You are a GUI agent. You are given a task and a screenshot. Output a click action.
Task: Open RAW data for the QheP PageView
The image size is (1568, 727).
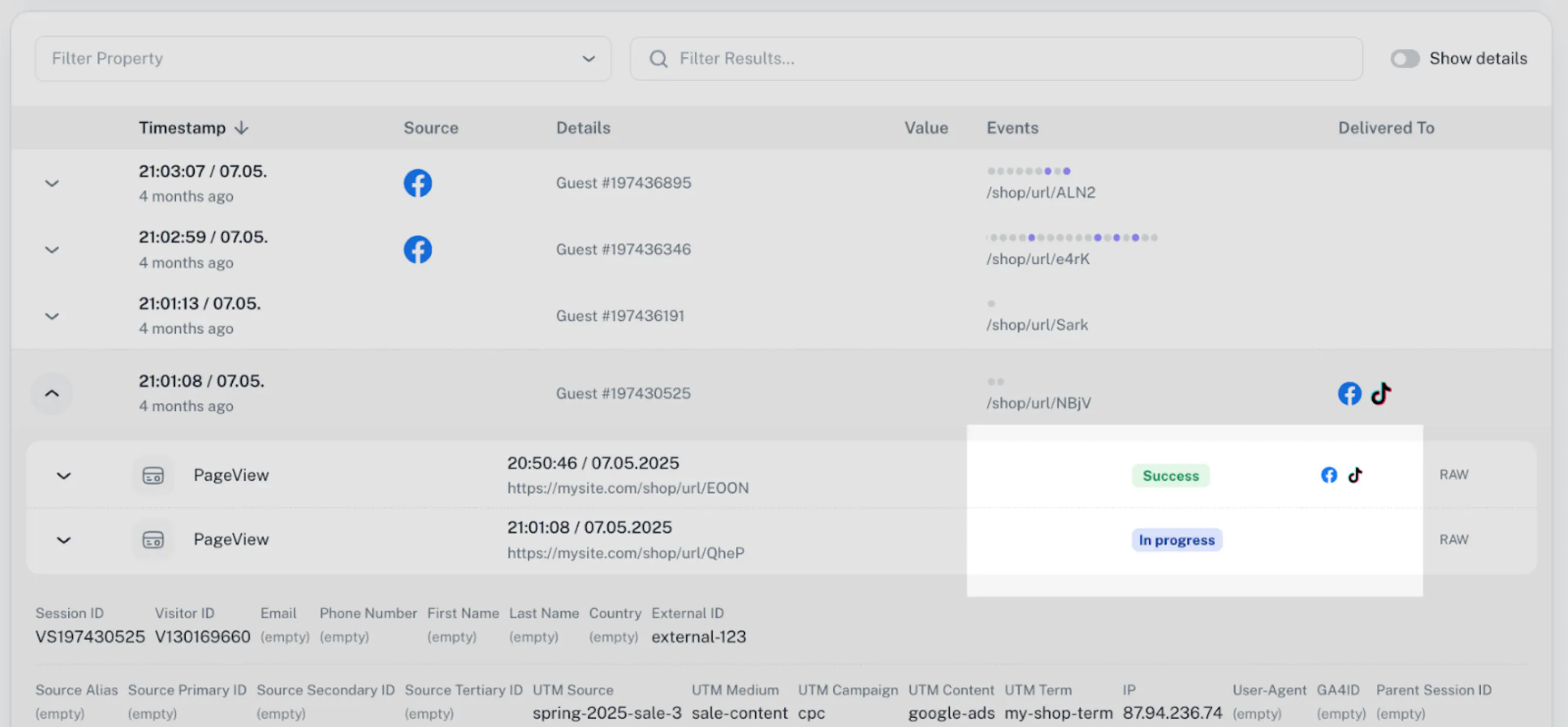pyautogui.click(x=1453, y=539)
